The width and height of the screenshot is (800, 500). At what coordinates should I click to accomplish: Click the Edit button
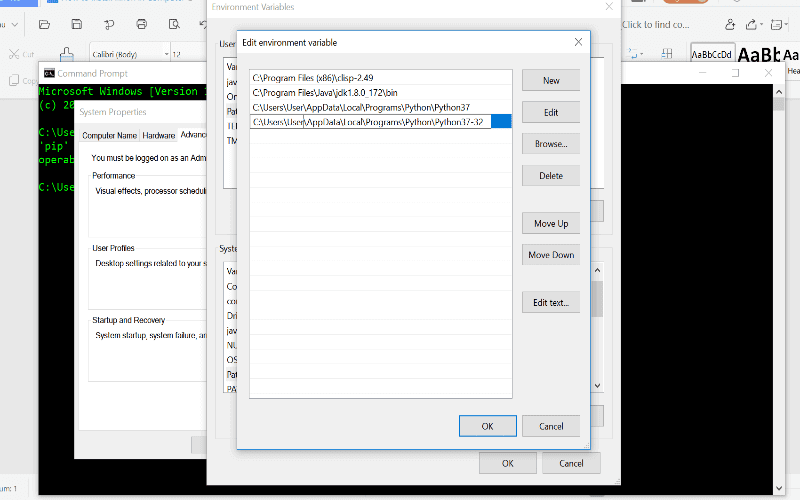(551, 112)
